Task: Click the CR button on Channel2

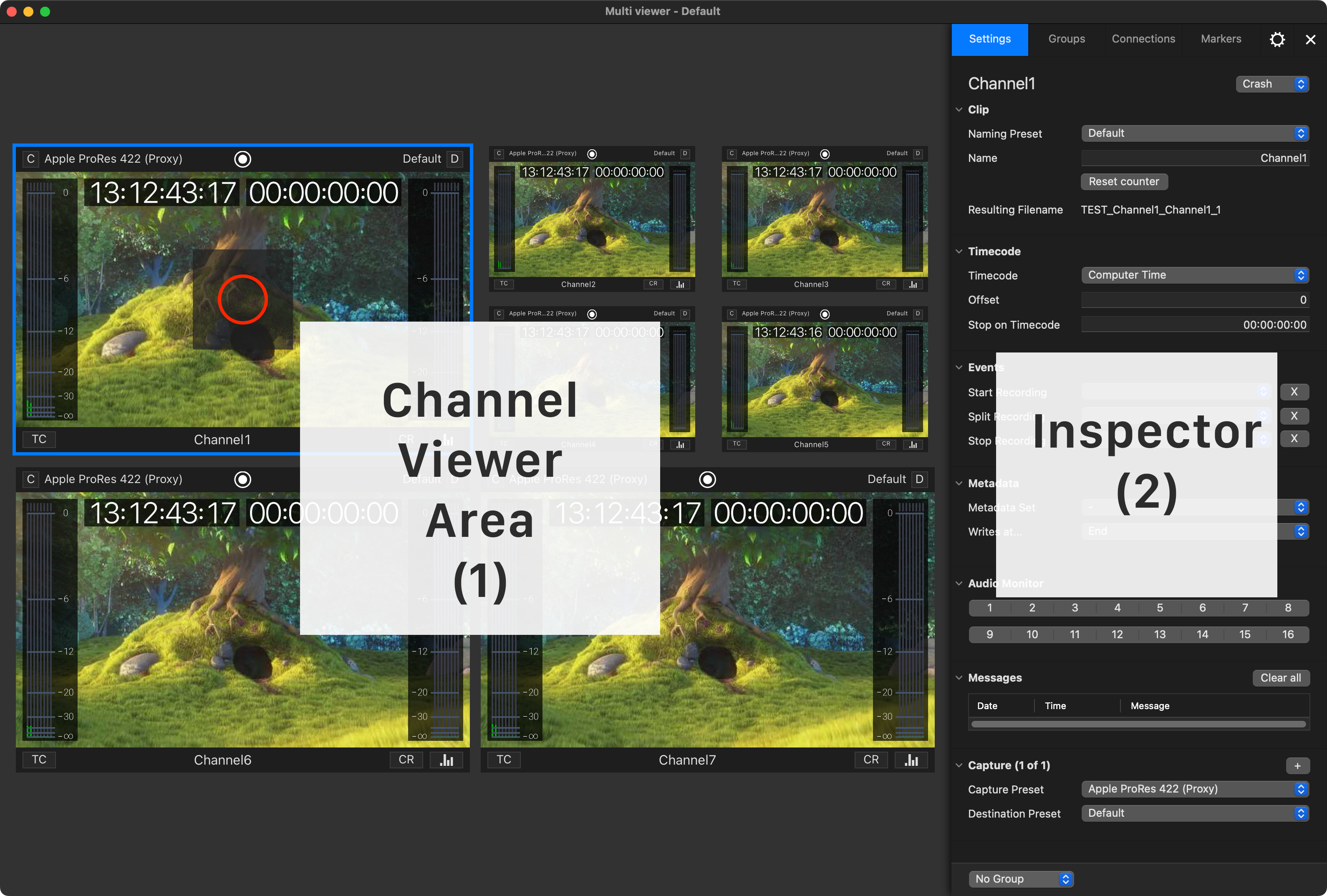Action: [653, 284]
